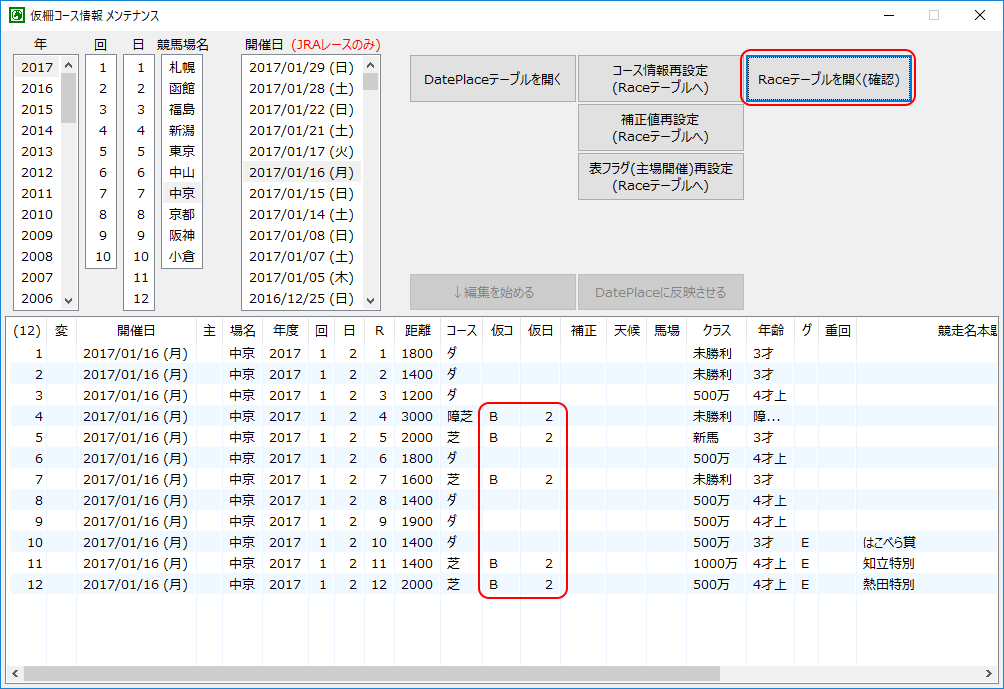Select 福島 in the racecourse list
Image resolution: width=1004 pixels, height=689 pixels.
tap(182, 109)
